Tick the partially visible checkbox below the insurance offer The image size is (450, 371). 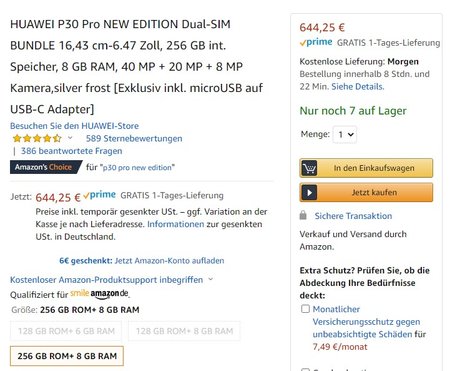pos(305,369)
